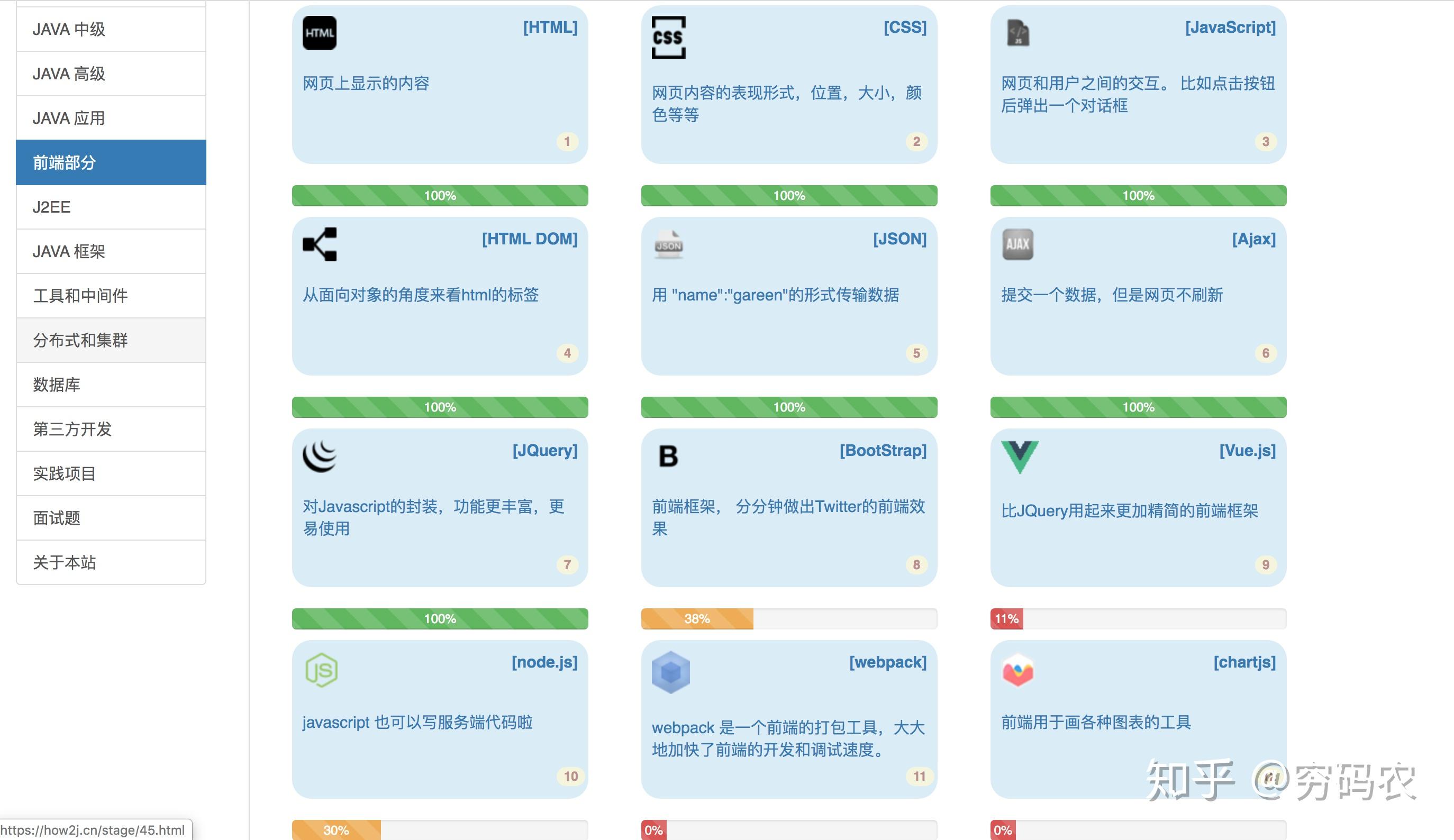Click the CSS bracket icon

pos(668,38)
